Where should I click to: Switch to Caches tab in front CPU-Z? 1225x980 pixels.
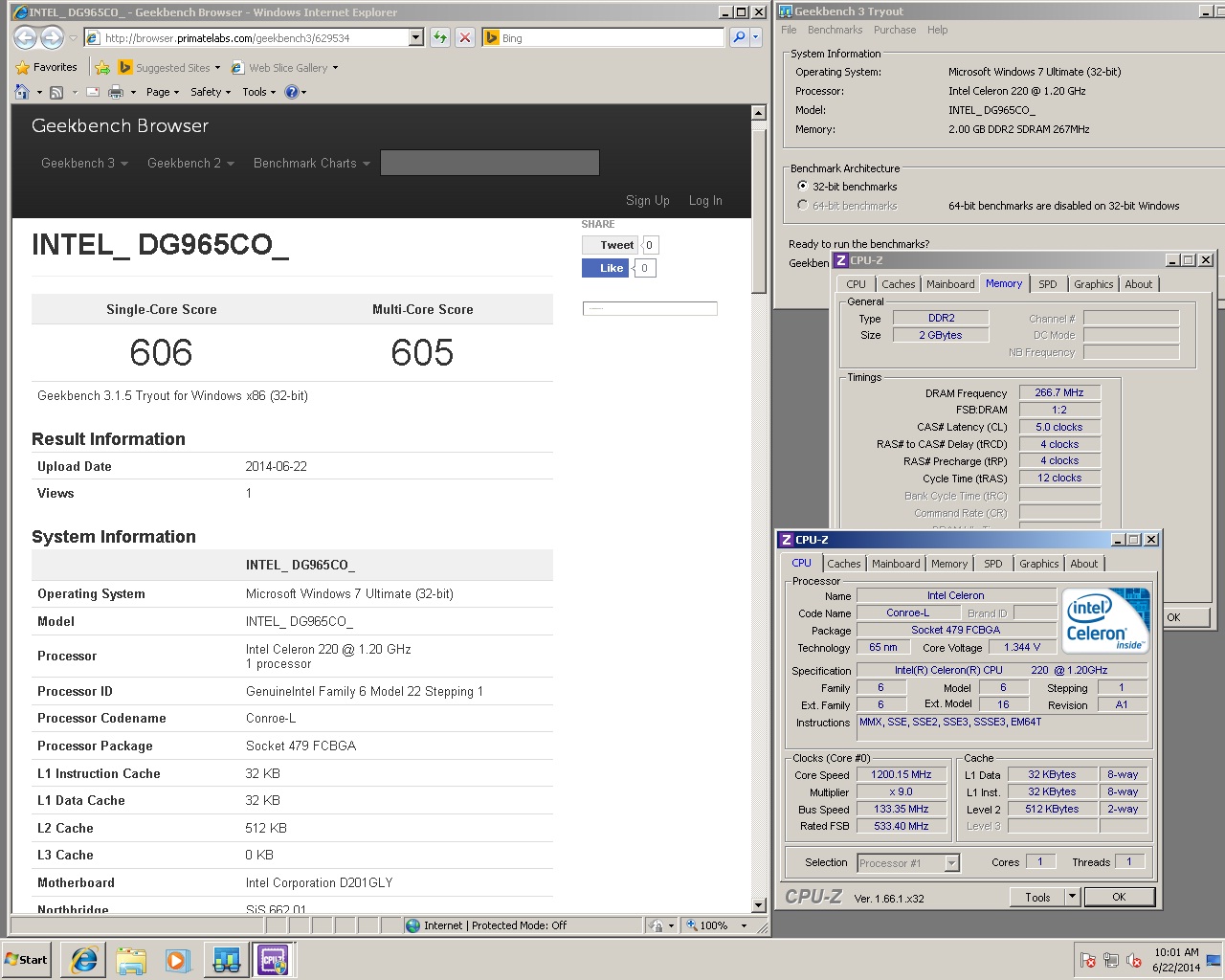coord(844,564)
